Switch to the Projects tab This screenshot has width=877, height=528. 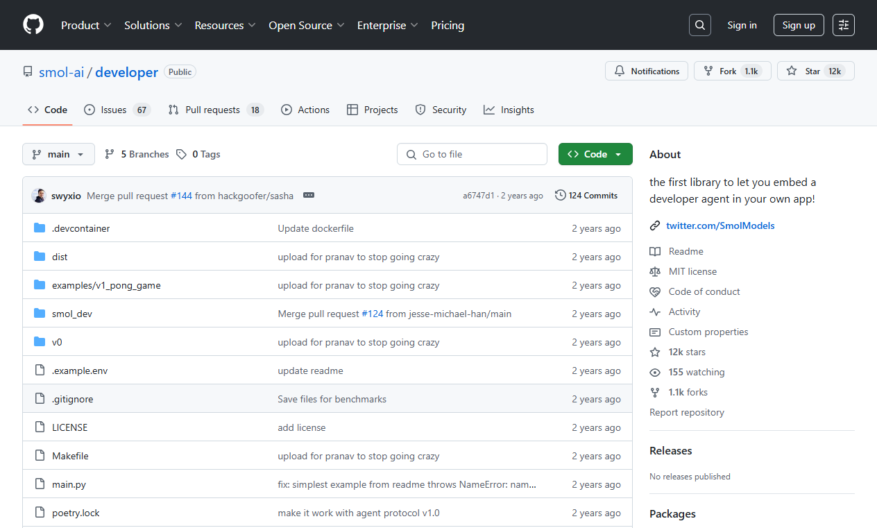click(x=373, y=110)
